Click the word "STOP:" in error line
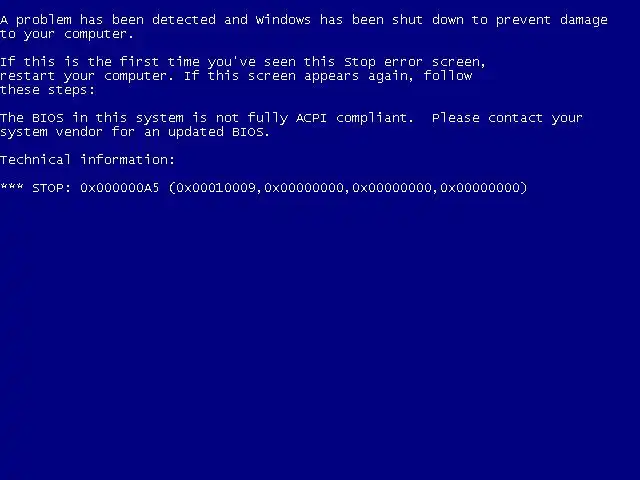 click(51, 188)
